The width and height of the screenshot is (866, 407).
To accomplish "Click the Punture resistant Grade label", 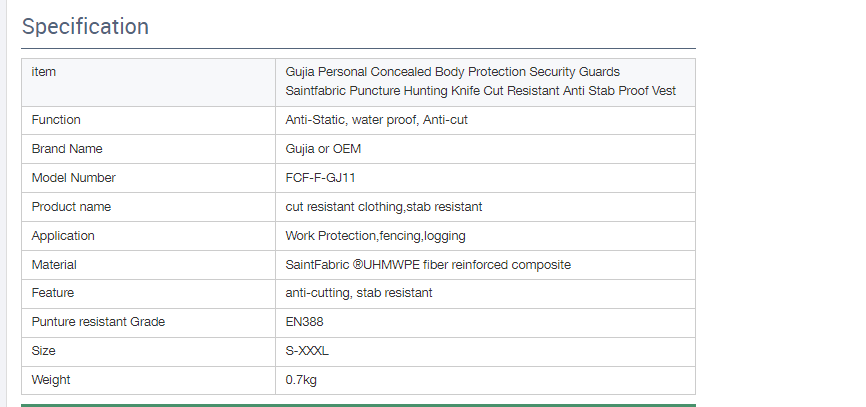I will point(98,322).
